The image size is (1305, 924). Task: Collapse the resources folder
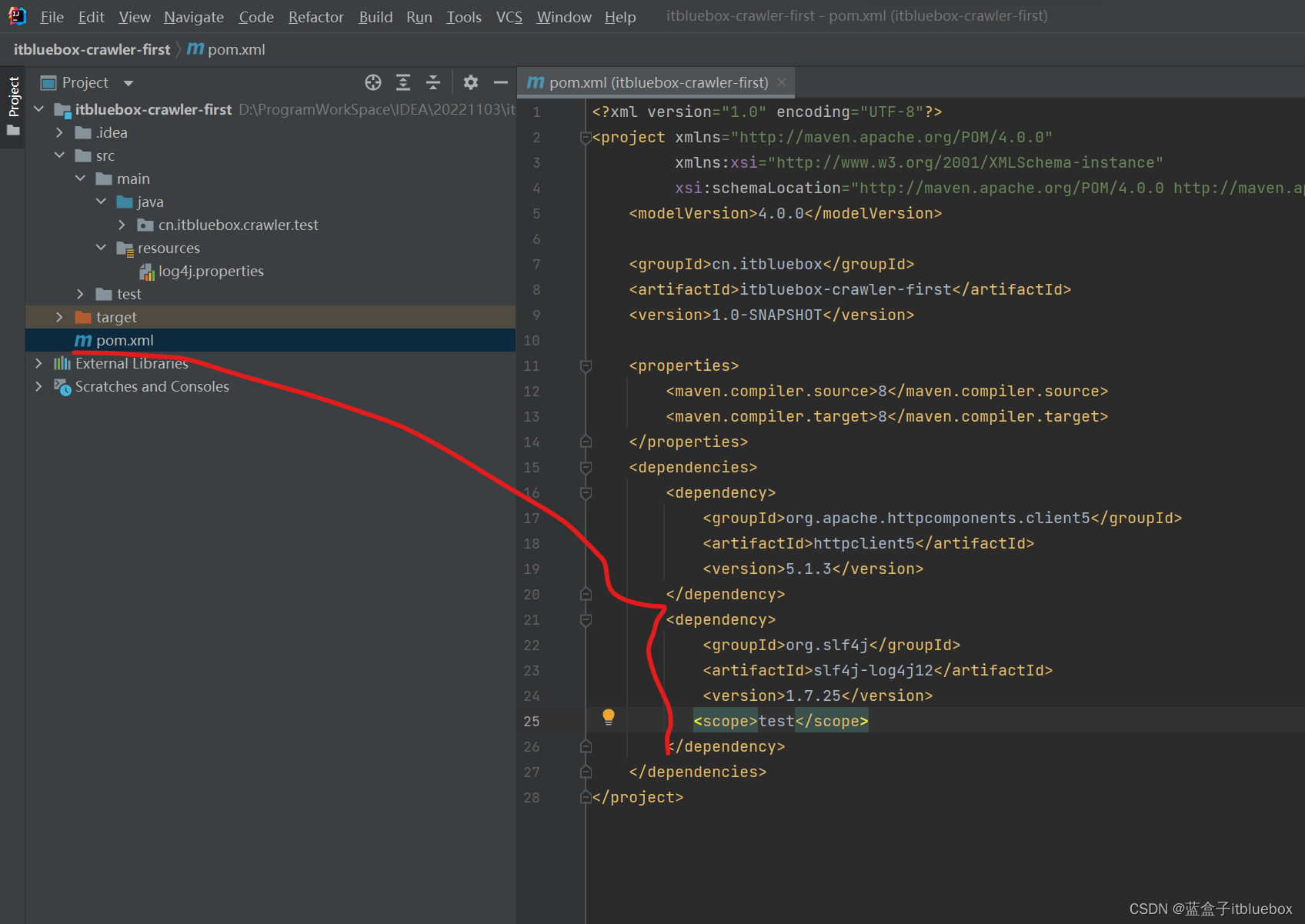(x=102, y=248)
